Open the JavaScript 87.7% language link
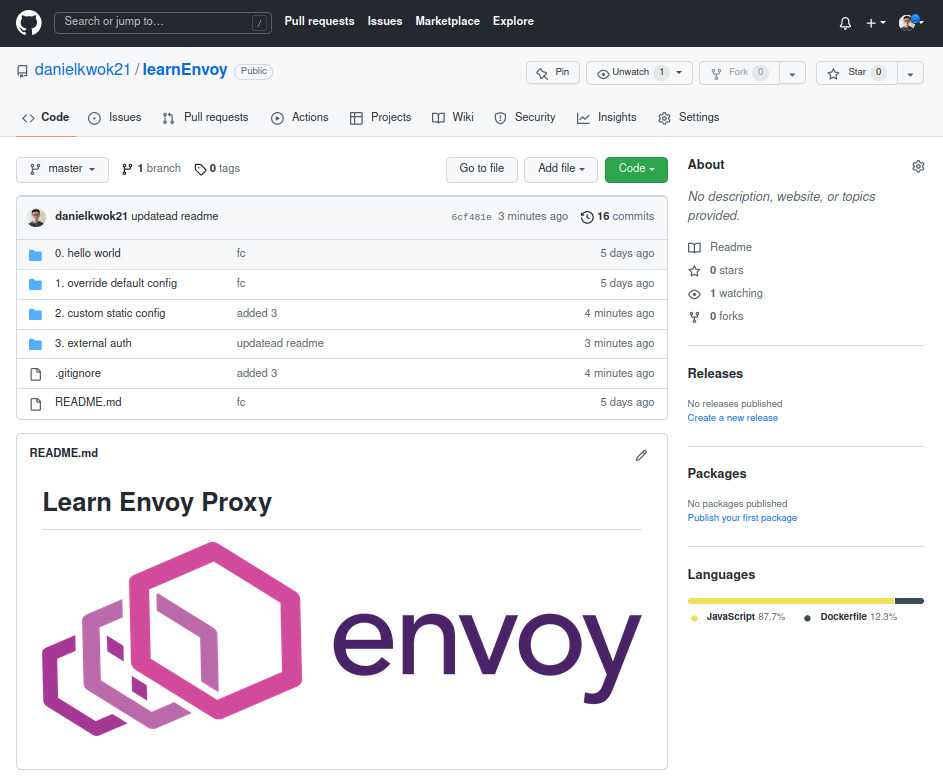 coord(739,617)
